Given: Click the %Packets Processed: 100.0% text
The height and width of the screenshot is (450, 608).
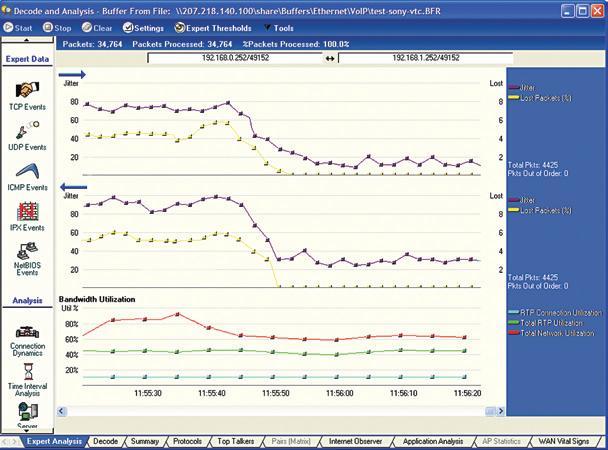Looking at the screenshot, I should [x=296, y=44].
